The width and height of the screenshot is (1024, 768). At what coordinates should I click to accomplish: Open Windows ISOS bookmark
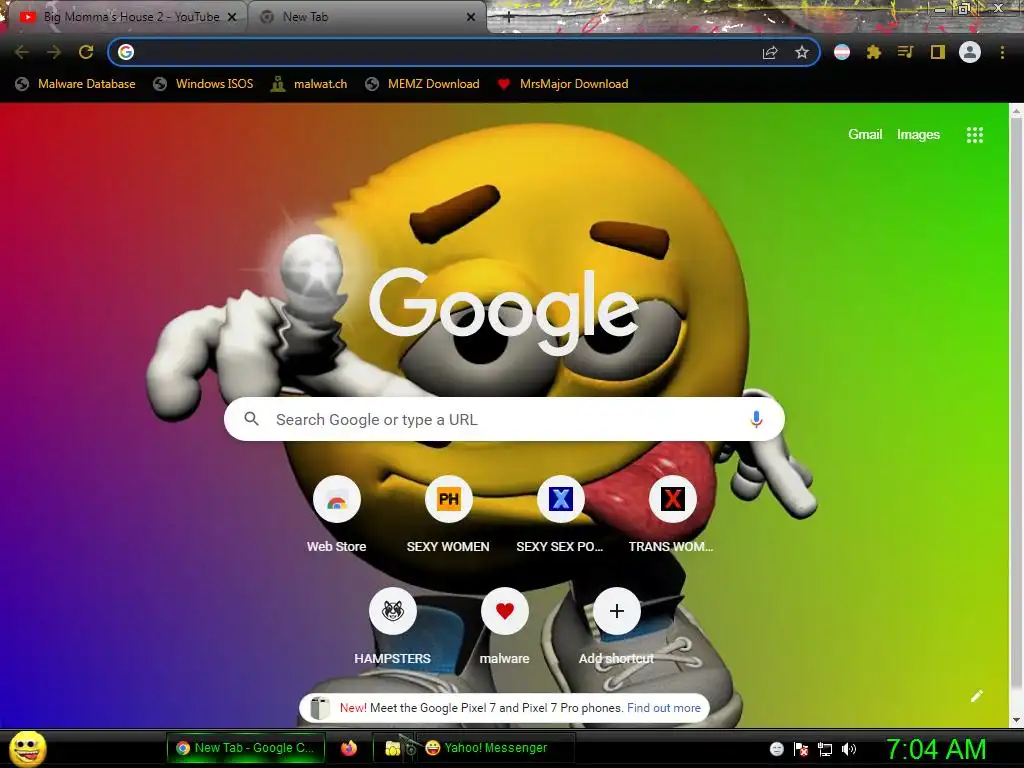pyautogui.click(x=203, y=84)
